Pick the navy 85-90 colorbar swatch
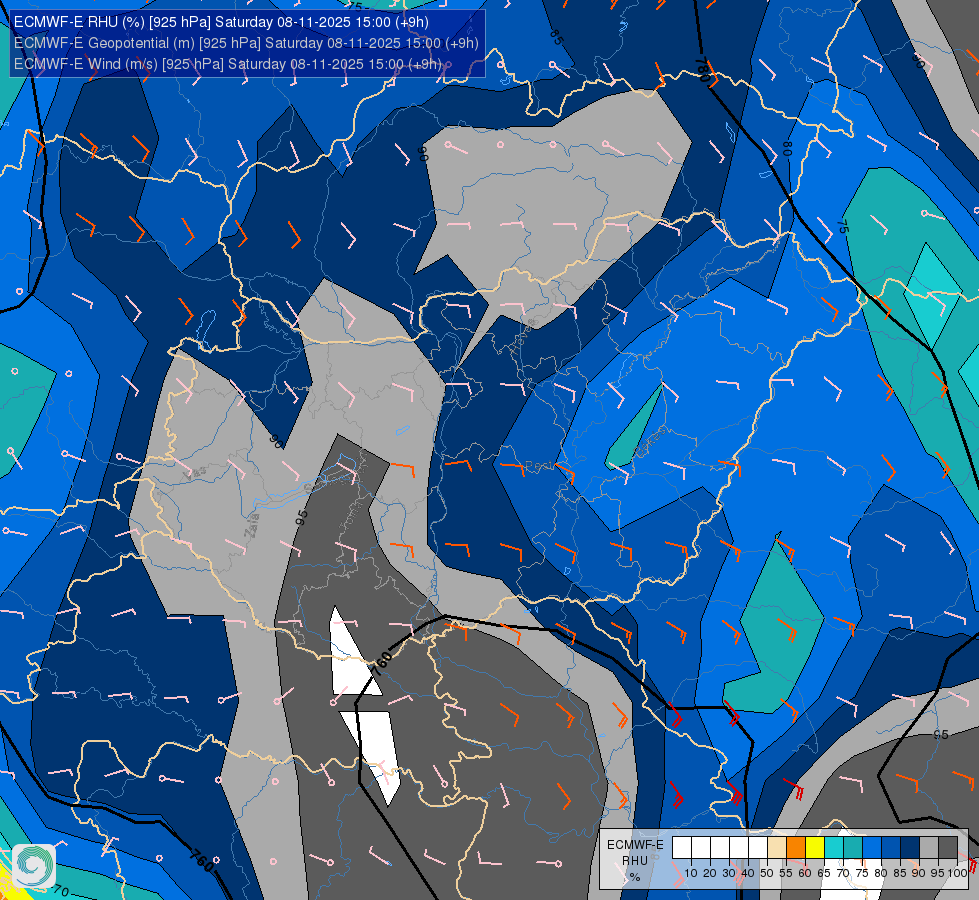This screenshot has width=979, height=900. tap(910, 848)
